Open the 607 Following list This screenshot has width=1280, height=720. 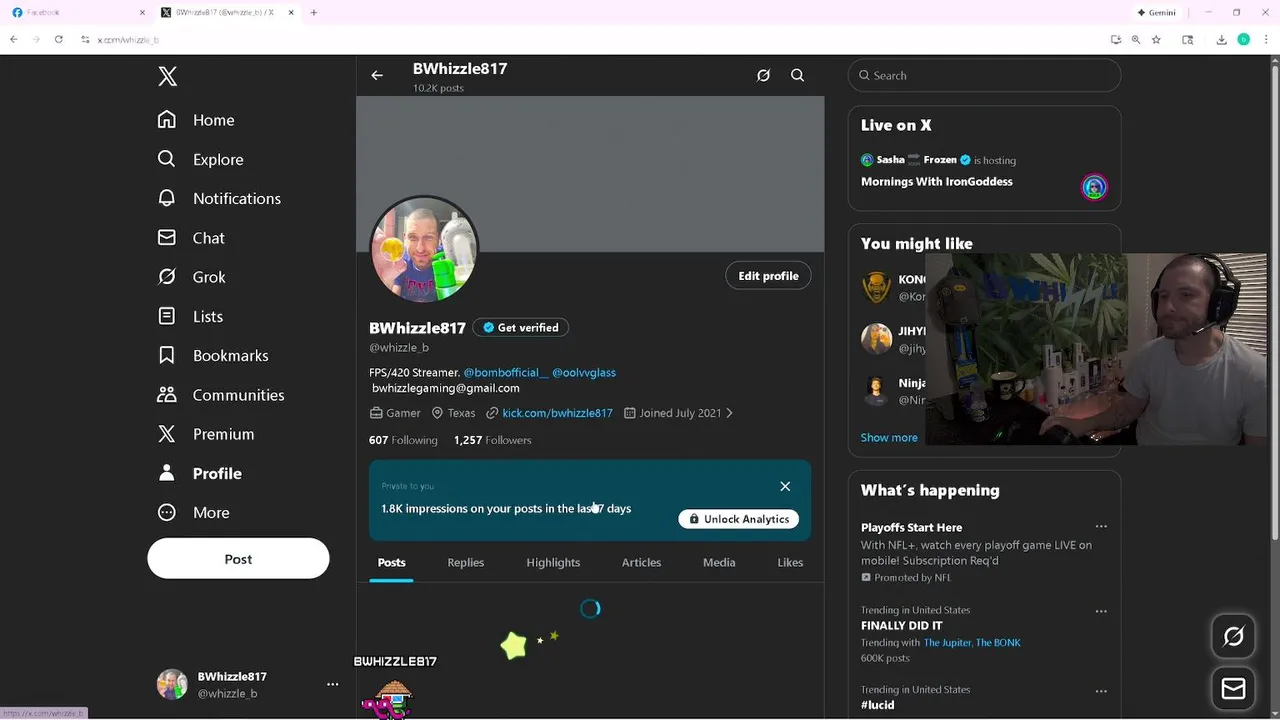click(403, 440)
